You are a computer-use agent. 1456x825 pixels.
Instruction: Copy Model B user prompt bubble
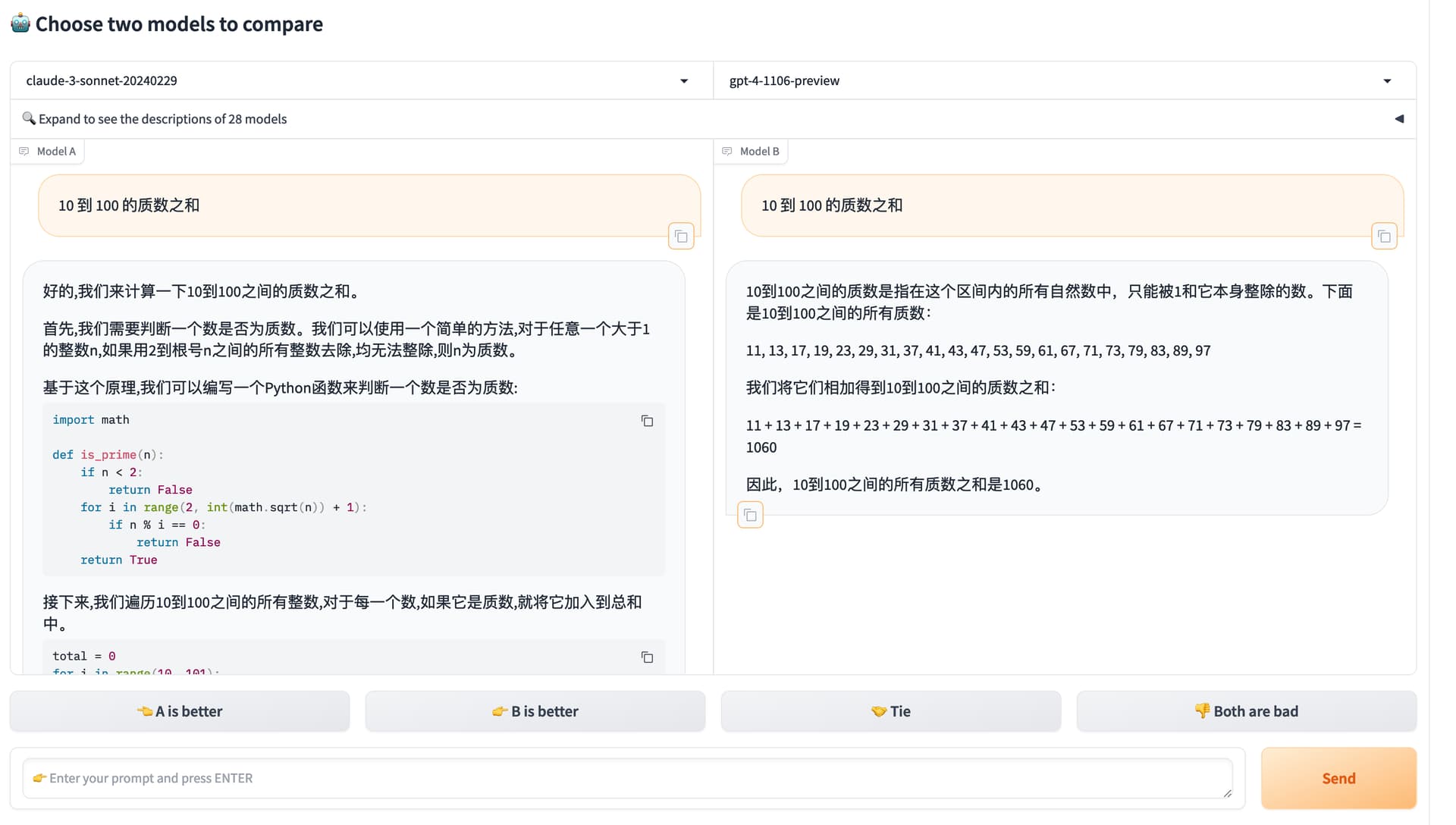coord(1384,237)
